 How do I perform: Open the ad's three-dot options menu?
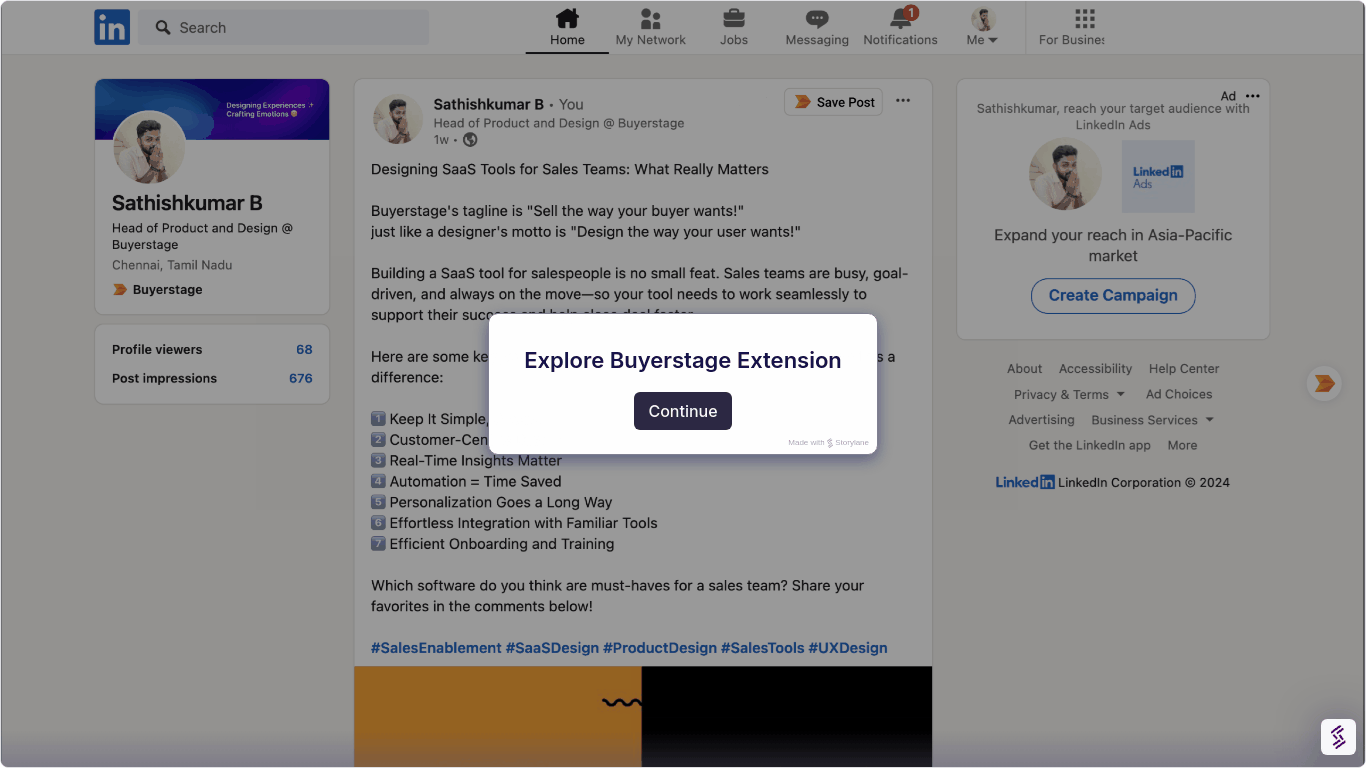click(x=1253, y=96)
